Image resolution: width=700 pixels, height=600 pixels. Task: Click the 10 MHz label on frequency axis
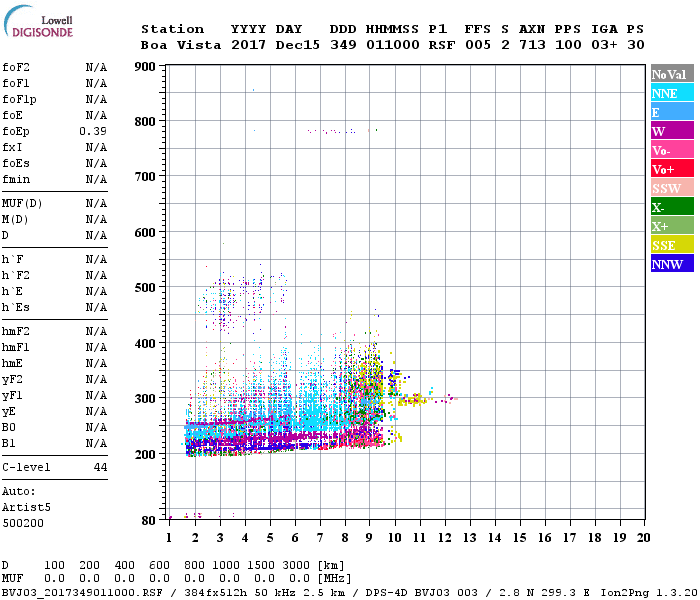point(394,538)
